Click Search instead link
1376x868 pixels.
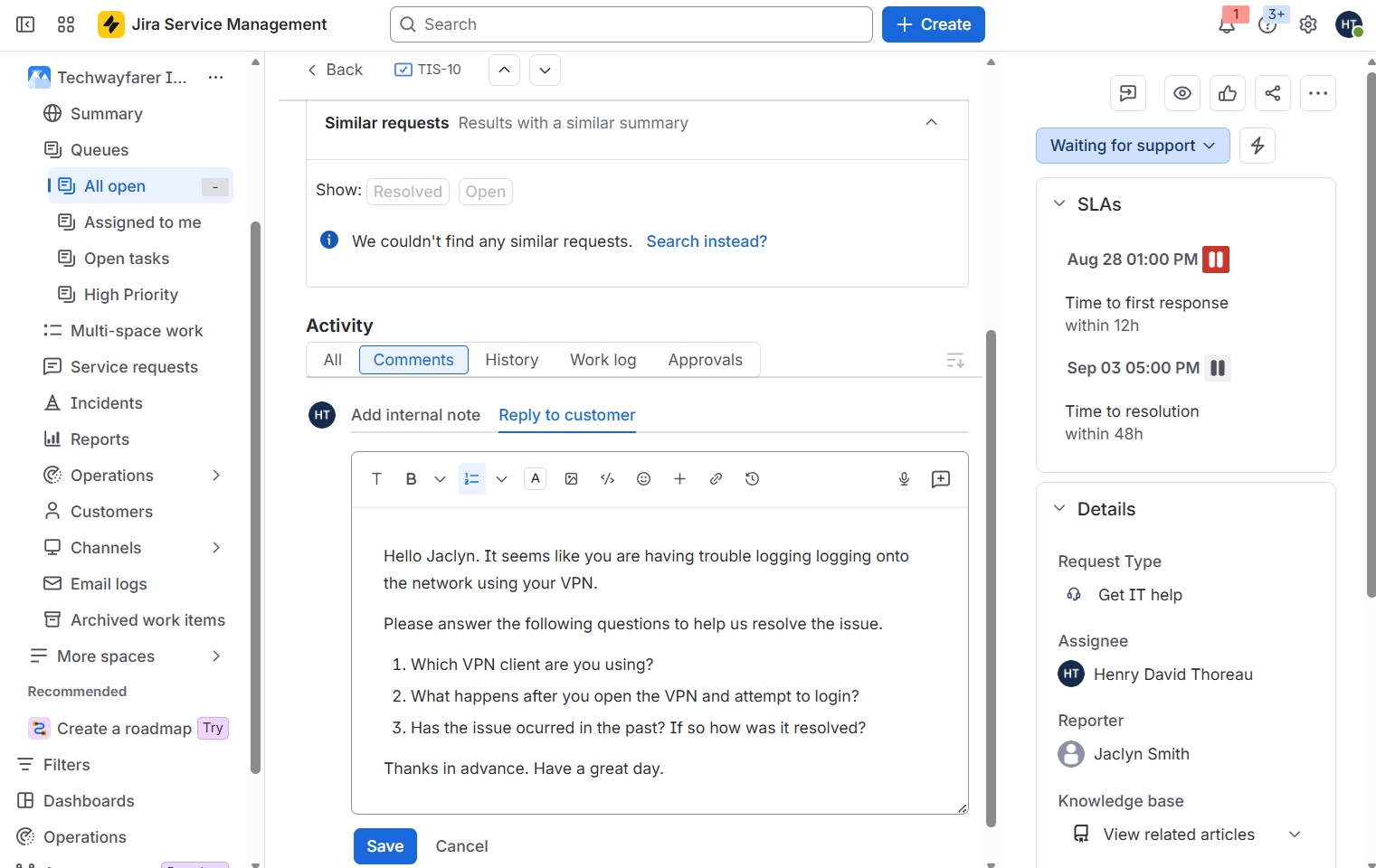click(x=707, y=241)
